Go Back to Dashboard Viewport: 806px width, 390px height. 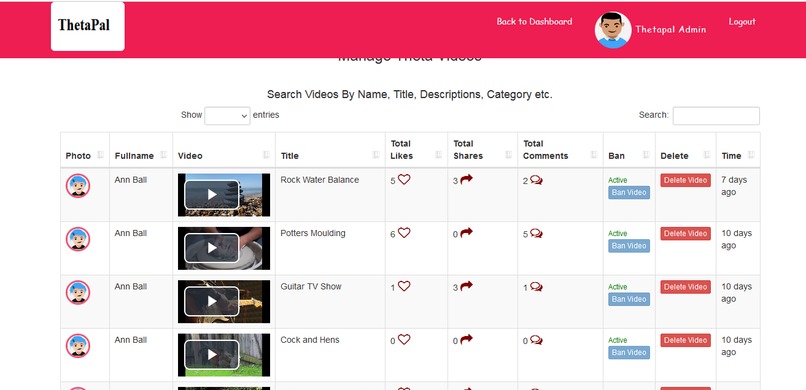click(x=534, y=22)
